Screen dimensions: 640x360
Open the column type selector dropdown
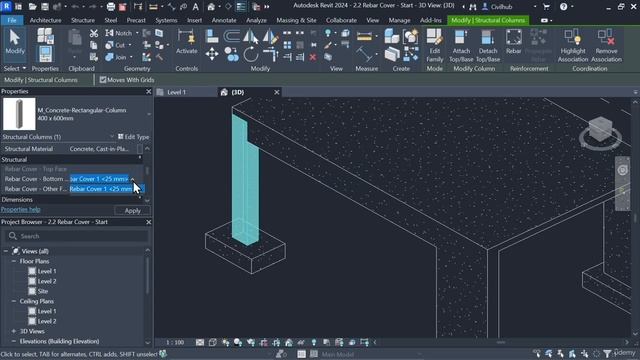[149, 114]
